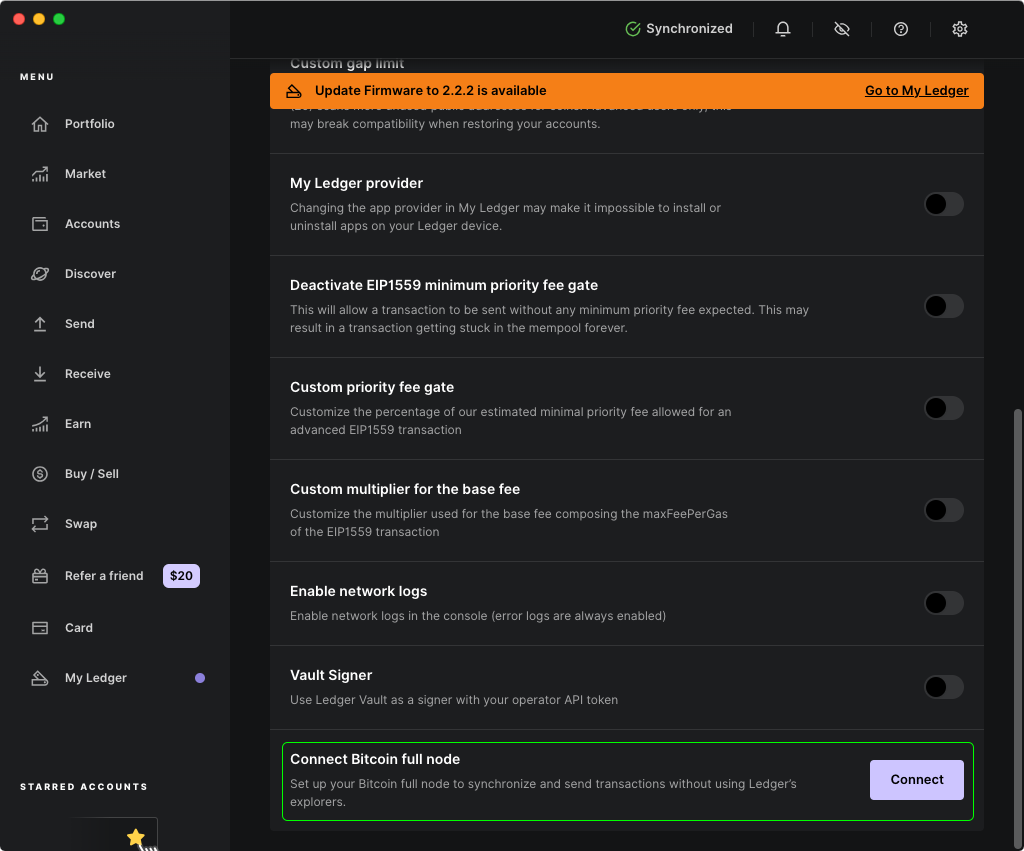Click the Custom priority fee gate heading

(x=372, y=387)
